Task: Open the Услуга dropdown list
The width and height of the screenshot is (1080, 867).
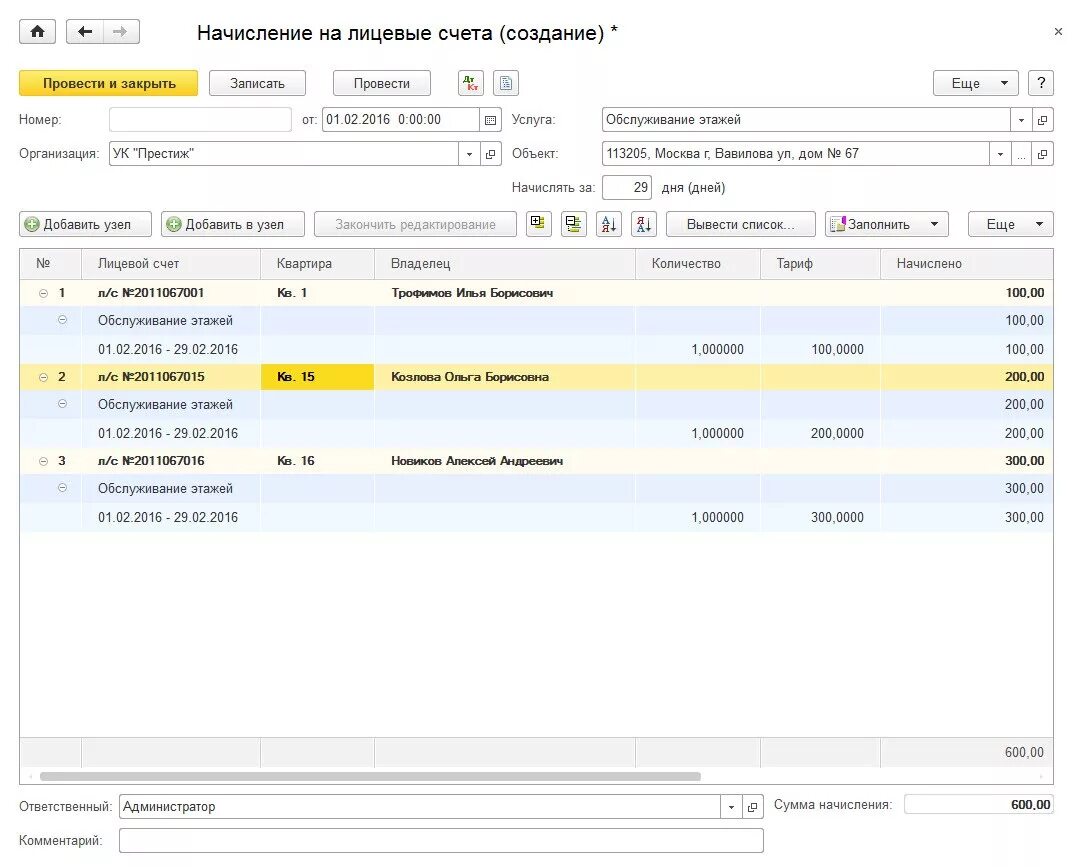Action: pos(1021,120)
